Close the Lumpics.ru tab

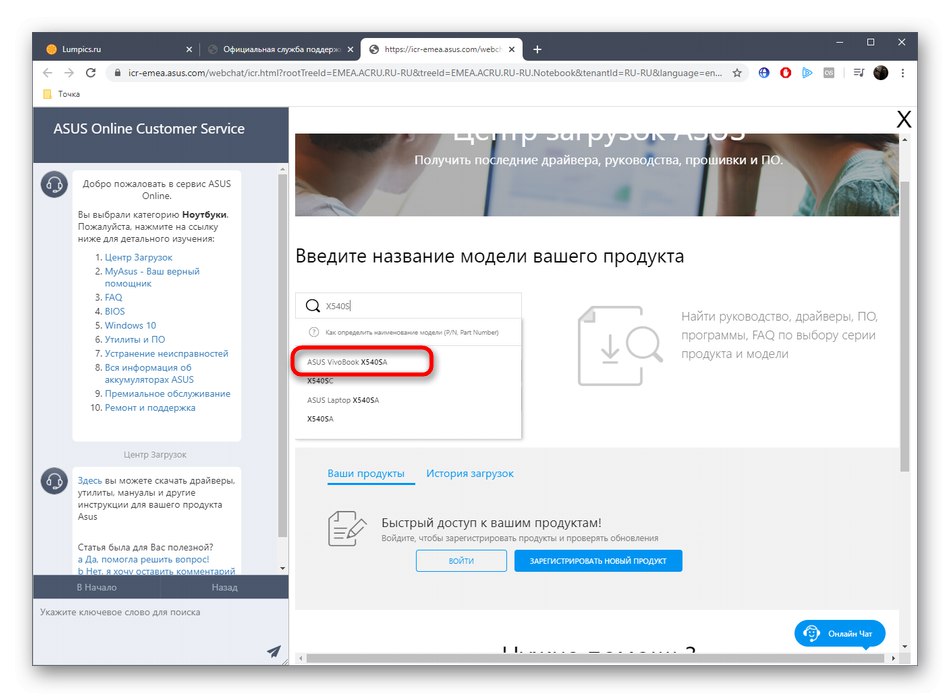coord(189,50)
